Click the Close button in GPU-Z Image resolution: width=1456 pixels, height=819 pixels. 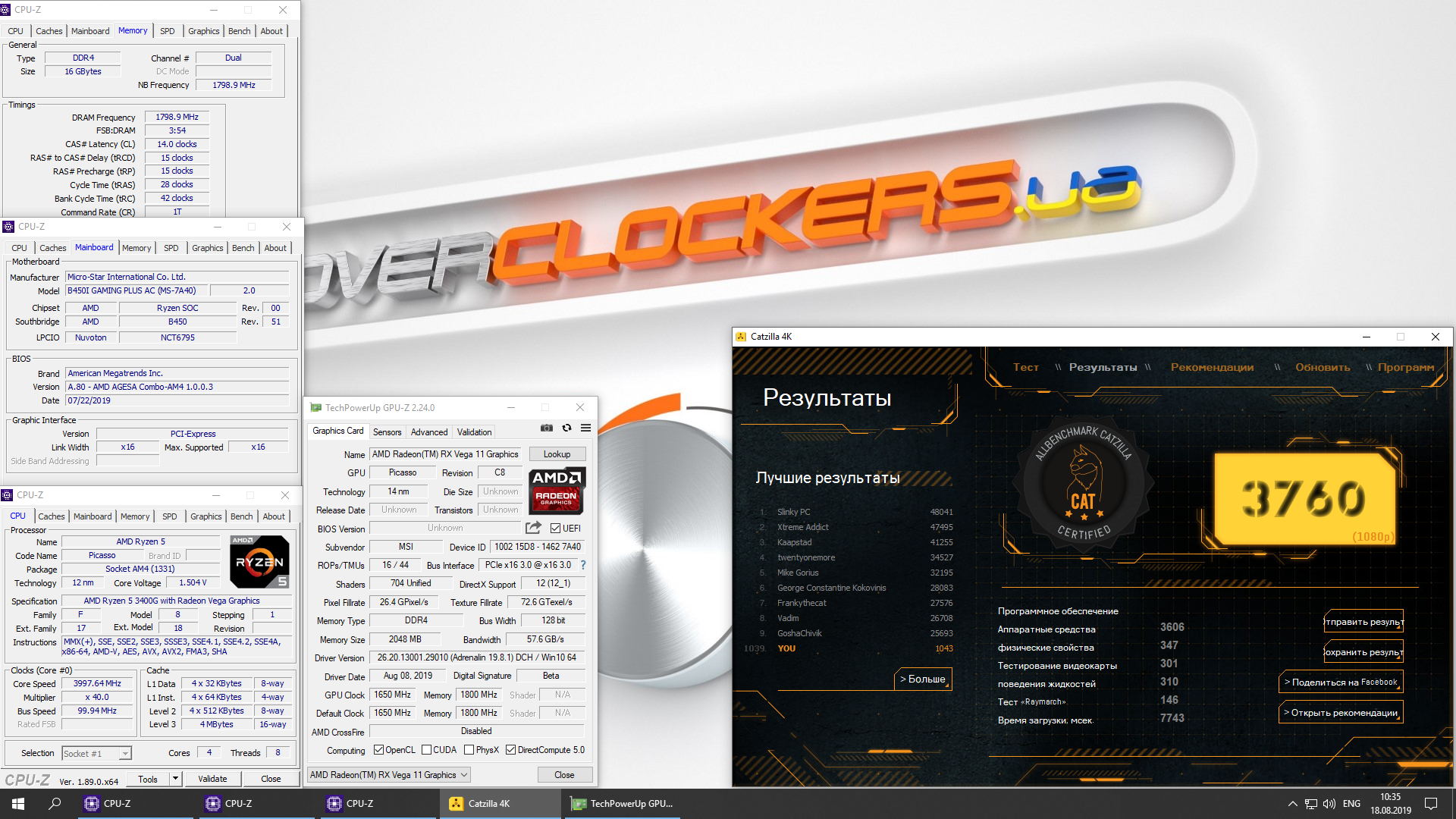pos(564,775)
